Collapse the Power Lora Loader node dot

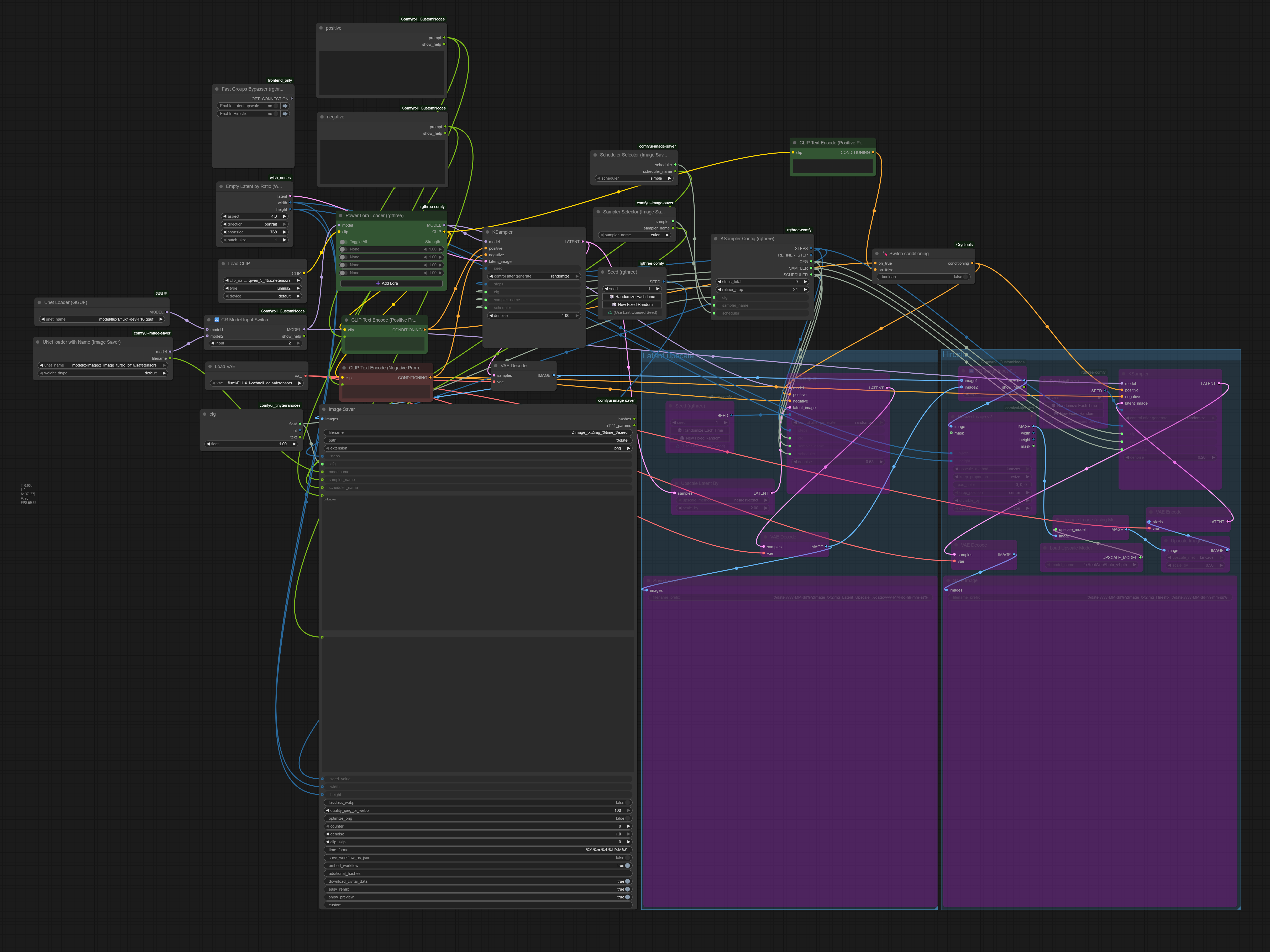click(x=340, y=216)
